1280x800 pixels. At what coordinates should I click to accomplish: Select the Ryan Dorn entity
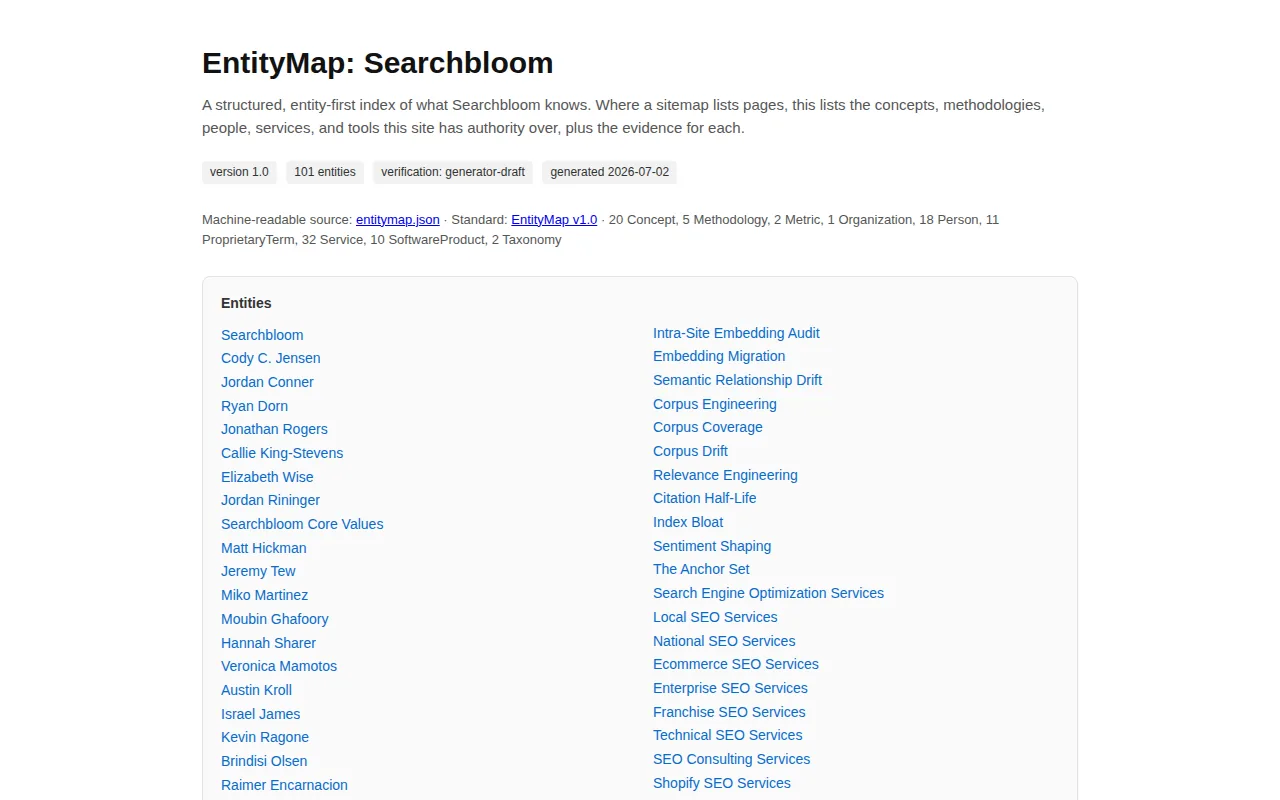254,406
